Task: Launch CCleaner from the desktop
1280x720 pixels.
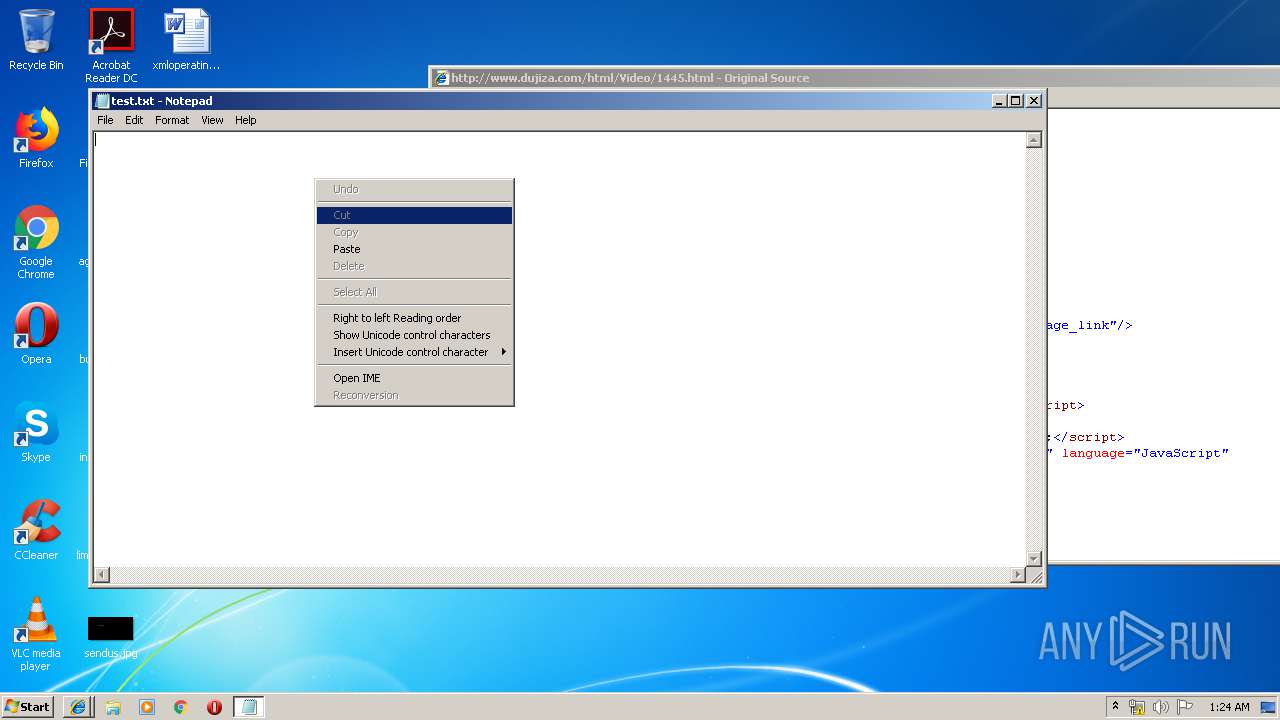Action: pos(36,530)
